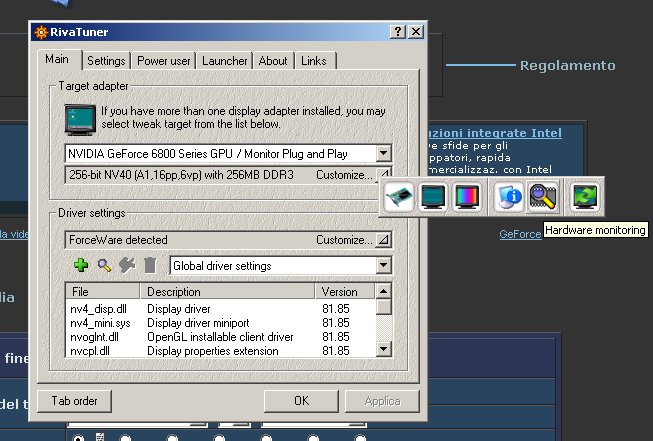Open the Launcher tab
Image resolution: width=653 pixels, height=441 pixels.
[224, 61]
